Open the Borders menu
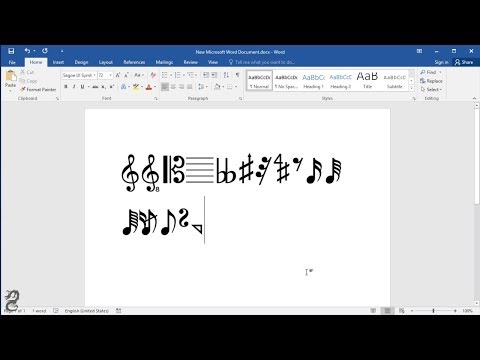480x360 pixels. 236,87
